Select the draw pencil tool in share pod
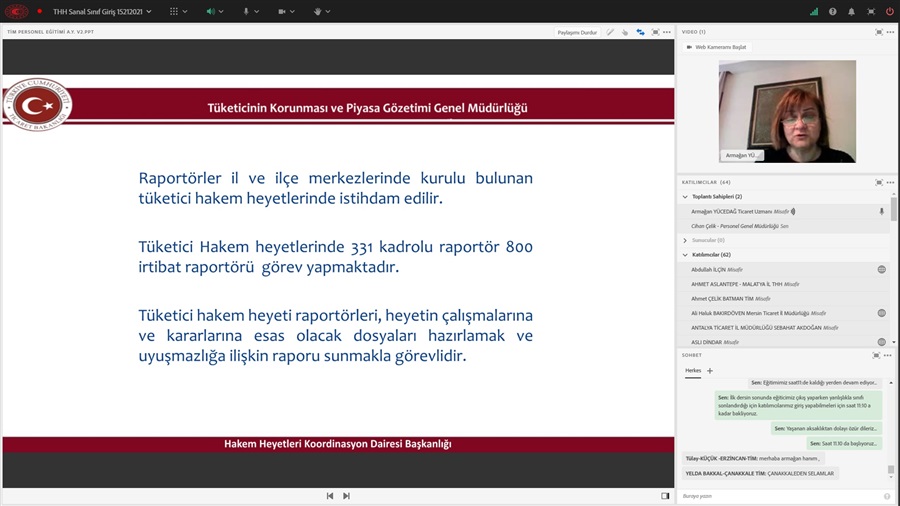Viewport: 900px width, 506px height. tap(610, 32)
